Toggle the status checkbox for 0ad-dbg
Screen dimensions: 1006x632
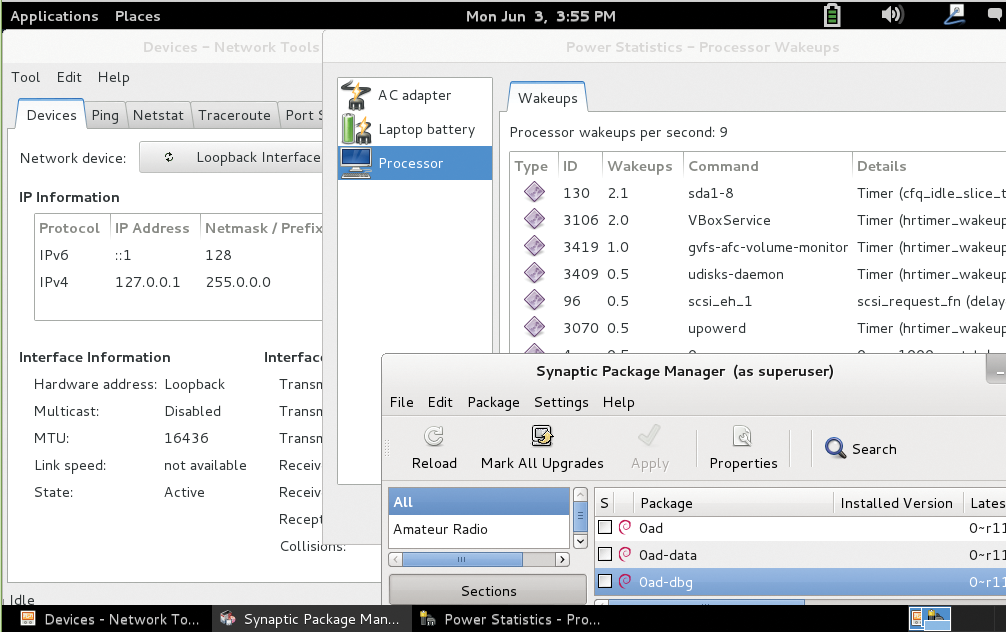click(605, 581)
